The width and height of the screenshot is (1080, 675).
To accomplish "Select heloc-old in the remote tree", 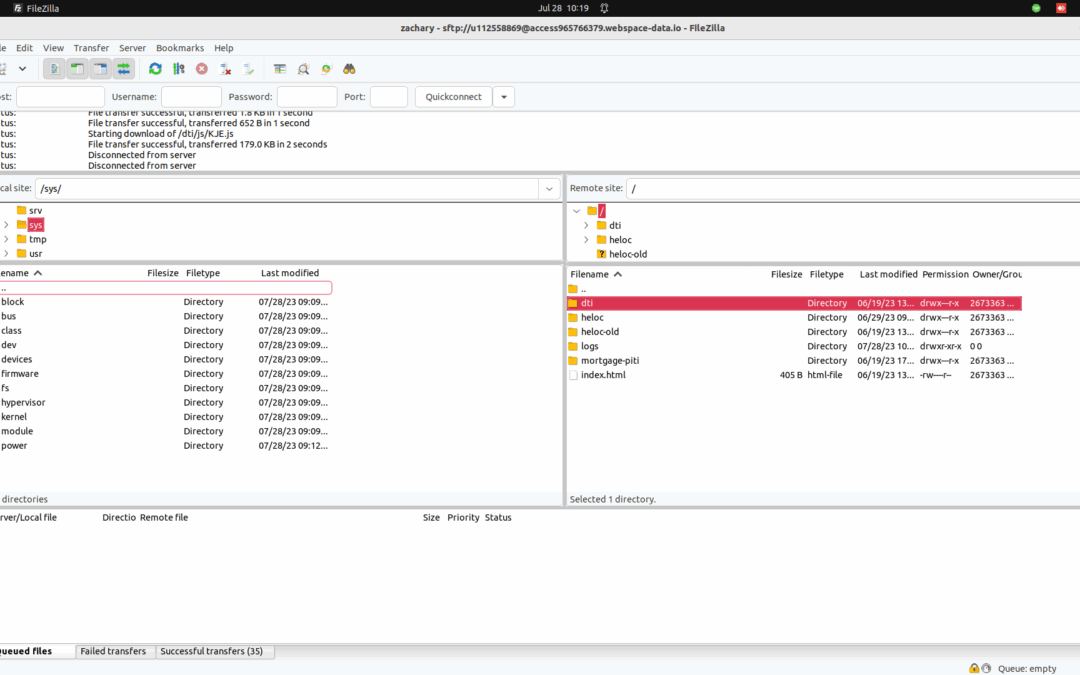I will click(628, 254).
